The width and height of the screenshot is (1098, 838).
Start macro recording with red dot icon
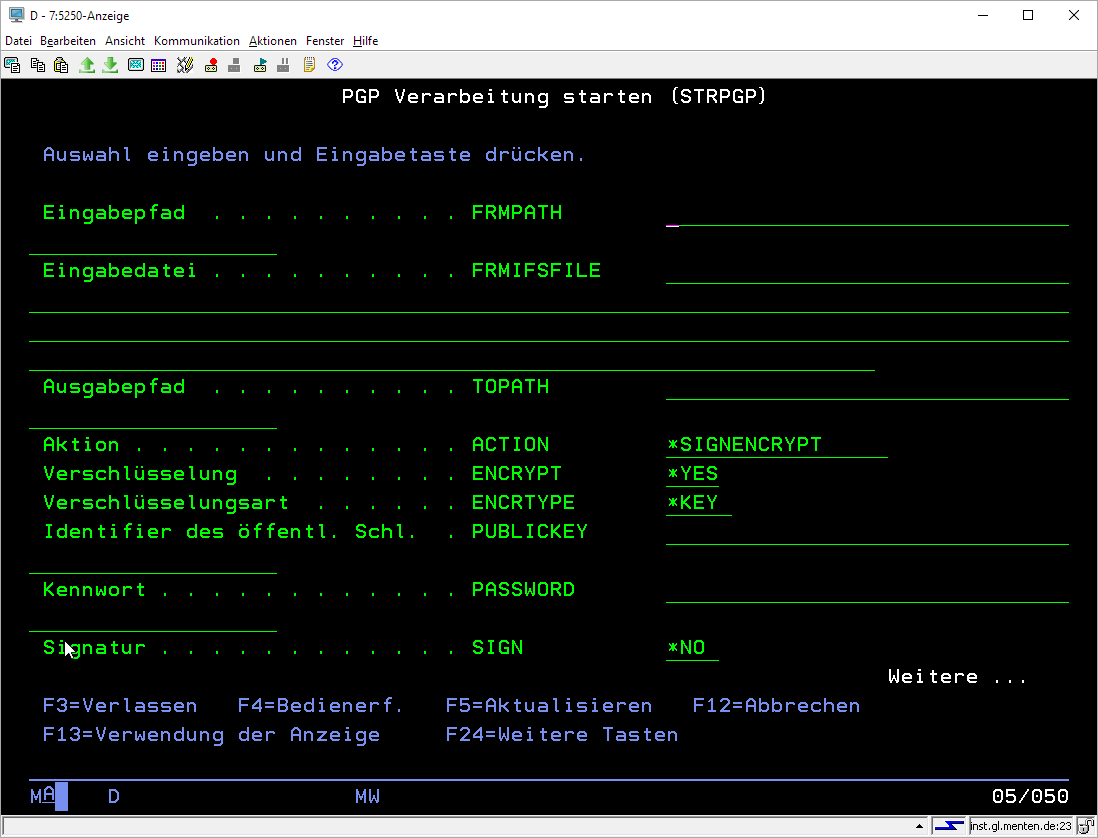tap(211, 65)
